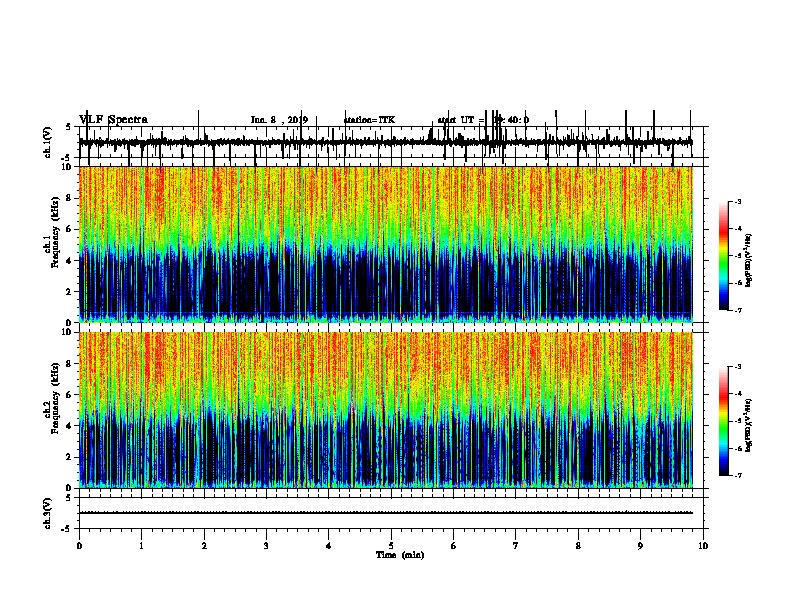Screen dimensions: 792x612
Task: Click the ch.1 spectrogram colorbar
Action: point(723,256)
